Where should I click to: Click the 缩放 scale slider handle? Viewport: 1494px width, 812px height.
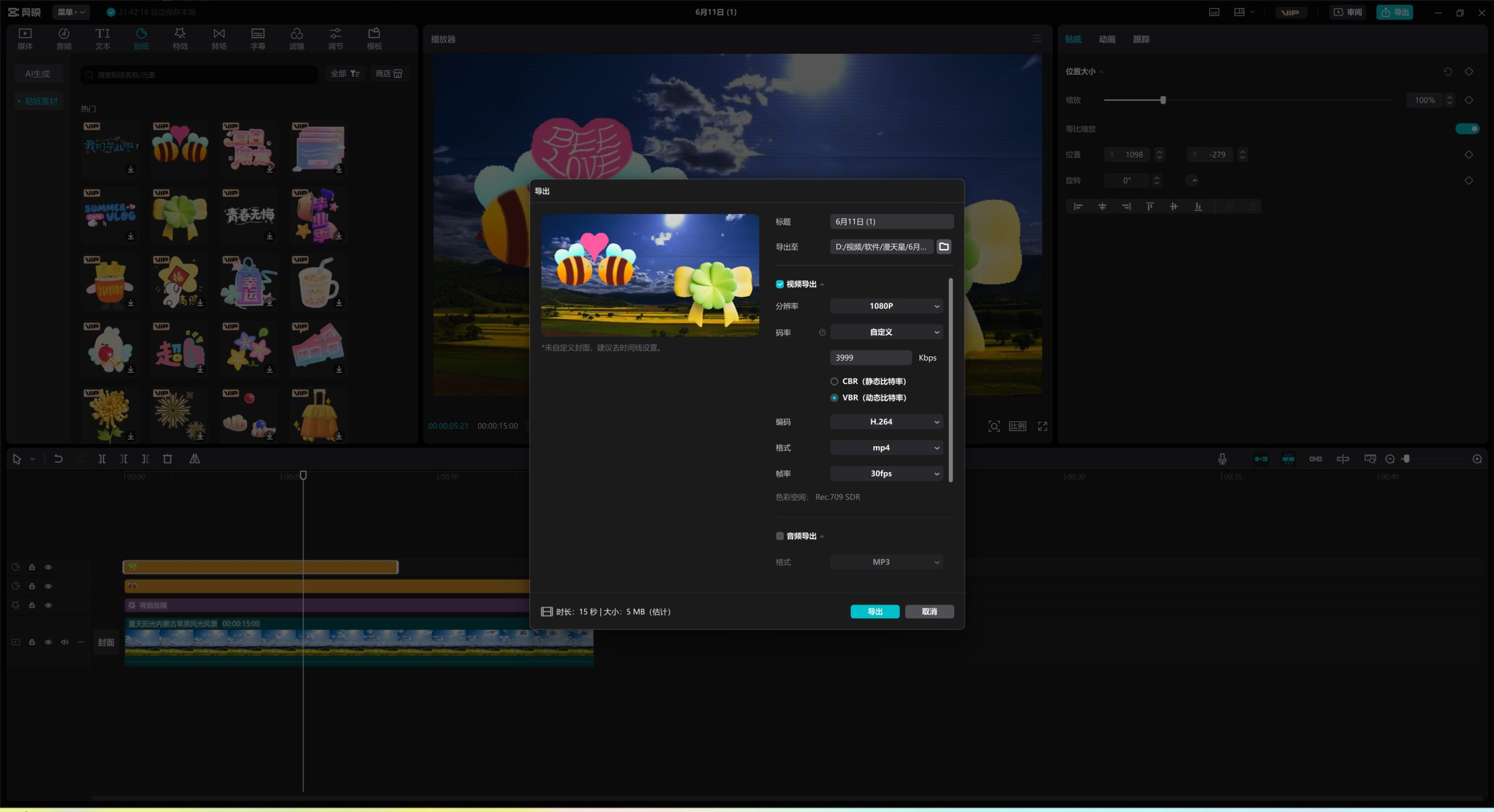coord(1163,100)
